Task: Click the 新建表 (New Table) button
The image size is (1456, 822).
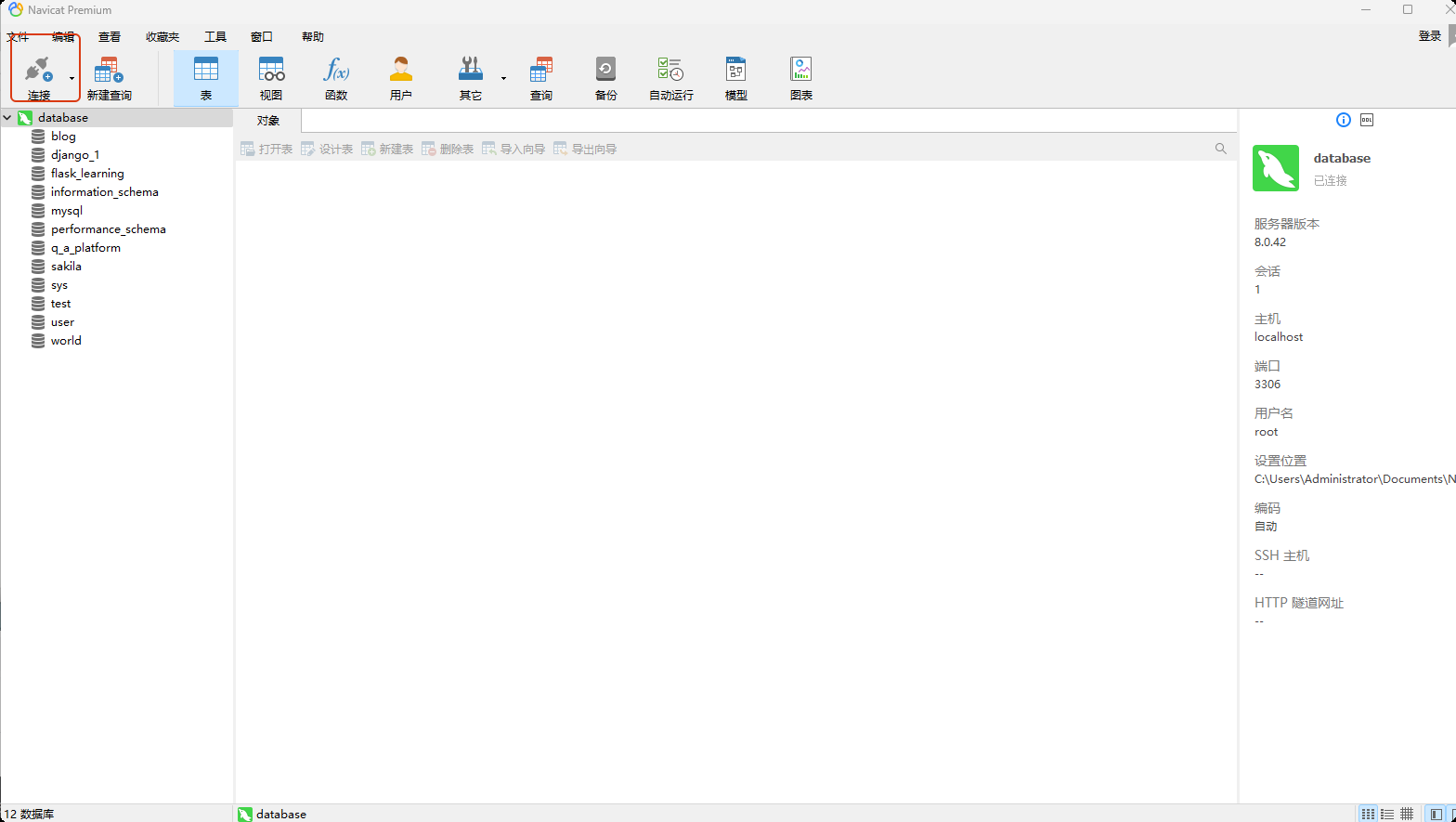Action: pos(387,149)
